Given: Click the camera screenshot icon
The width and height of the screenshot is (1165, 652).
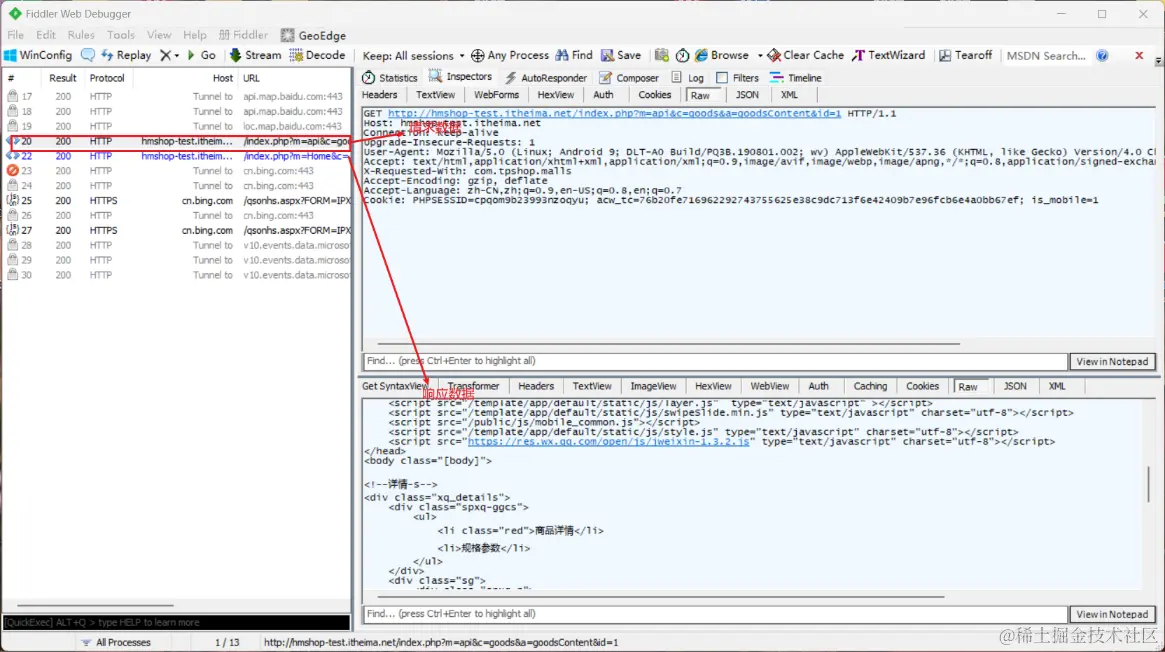Looking at the screenshot, I should click(661, 55).
